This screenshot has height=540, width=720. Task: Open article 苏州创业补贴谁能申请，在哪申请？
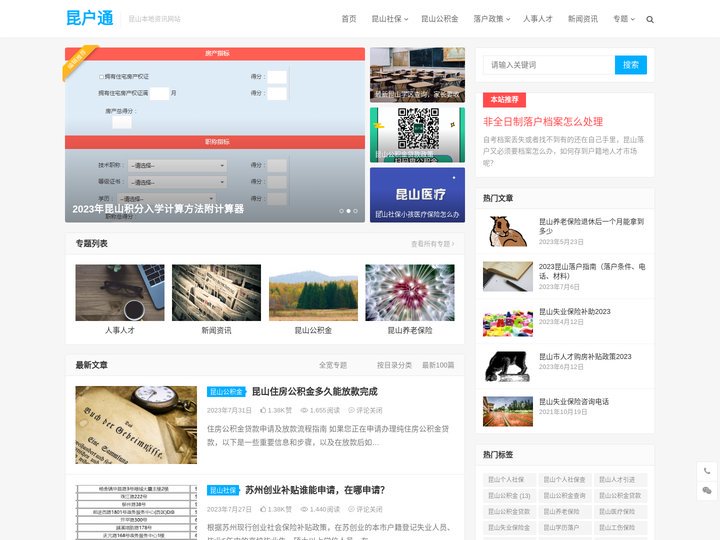coord(315,490)
